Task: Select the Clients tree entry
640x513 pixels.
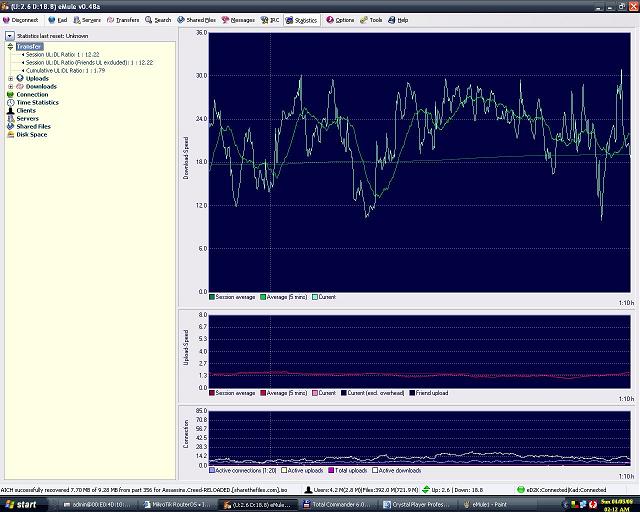Action: [x=26, y=110]
